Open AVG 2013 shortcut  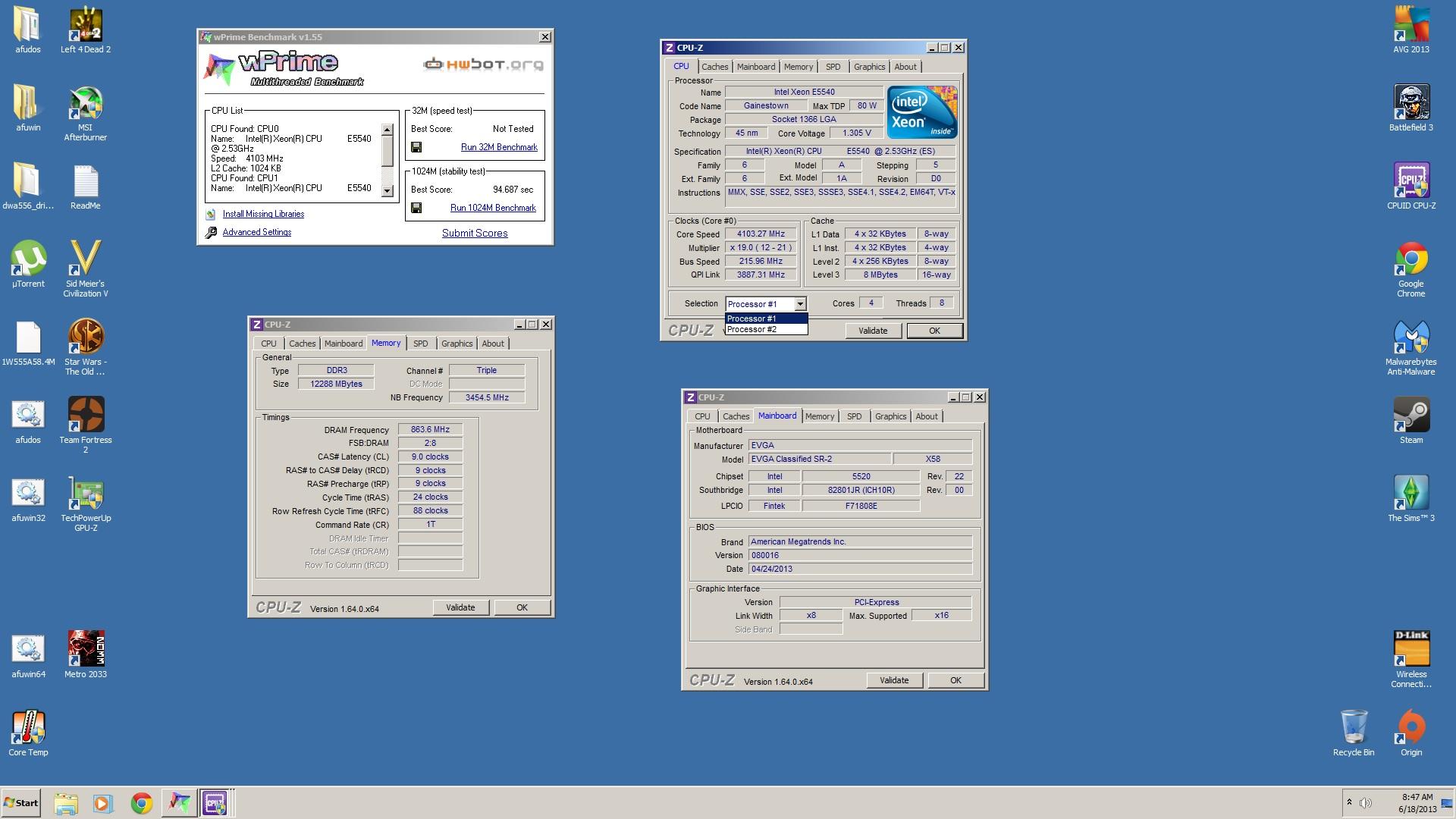pyautogui.click(x=1411, y=31)
